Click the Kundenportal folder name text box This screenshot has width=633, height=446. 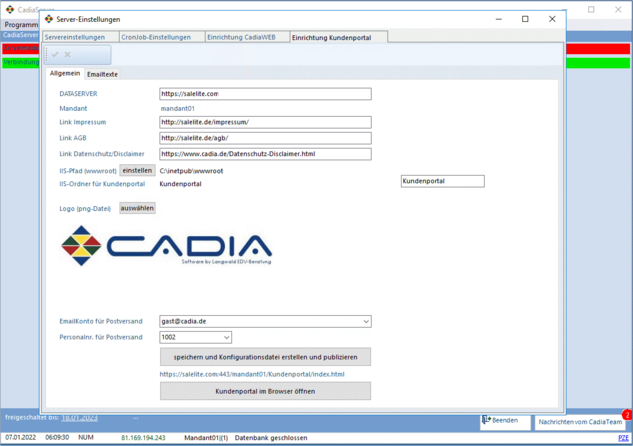pos(442,181)
